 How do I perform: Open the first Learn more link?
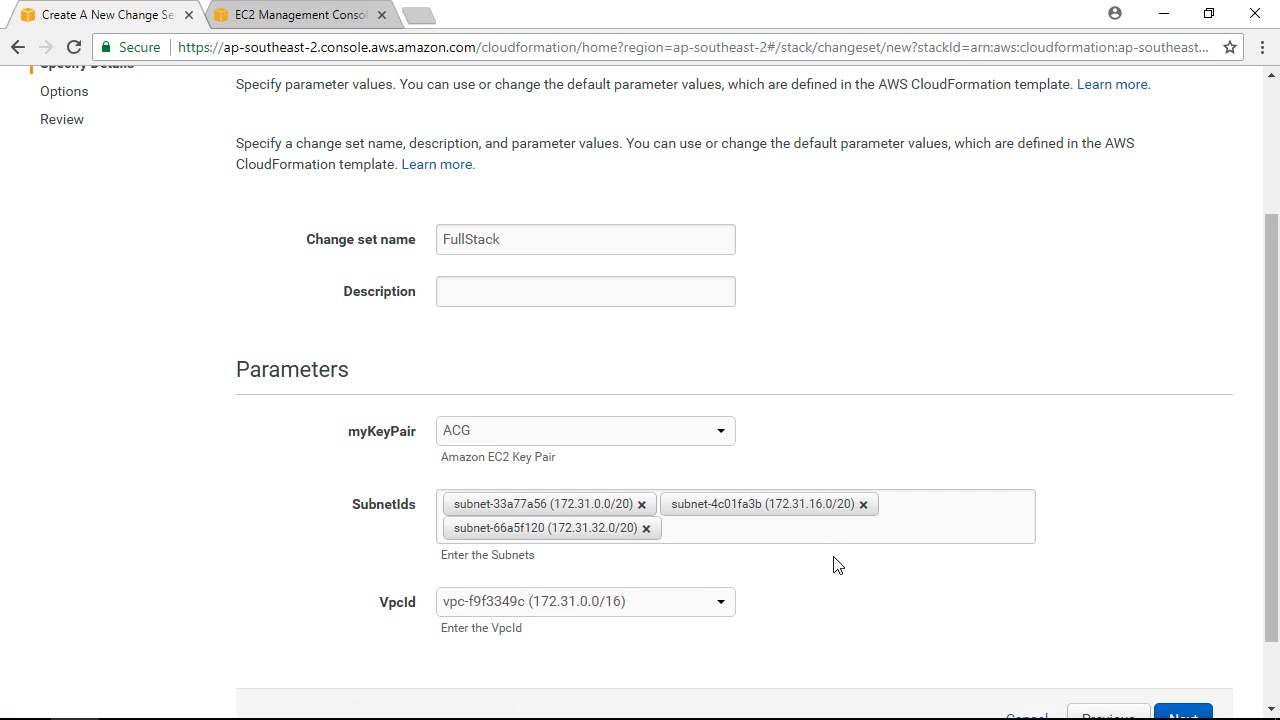point(1113,84)
